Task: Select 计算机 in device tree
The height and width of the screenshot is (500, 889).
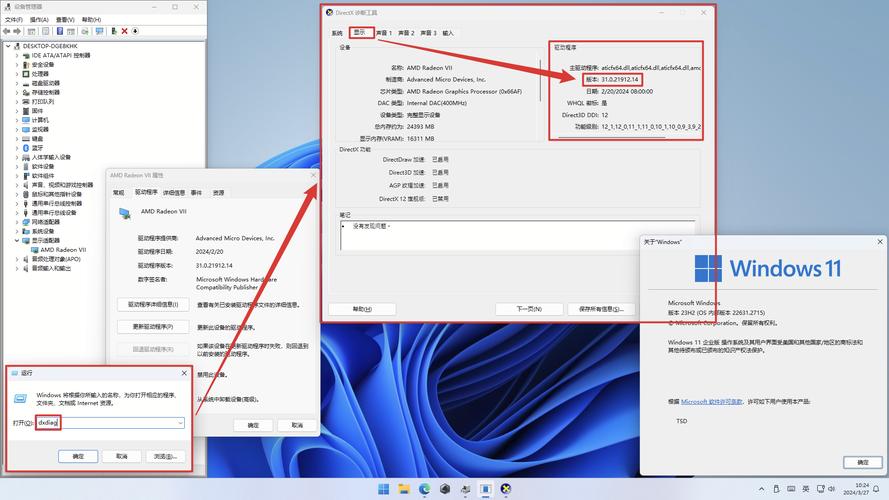Action: [40, 120]
